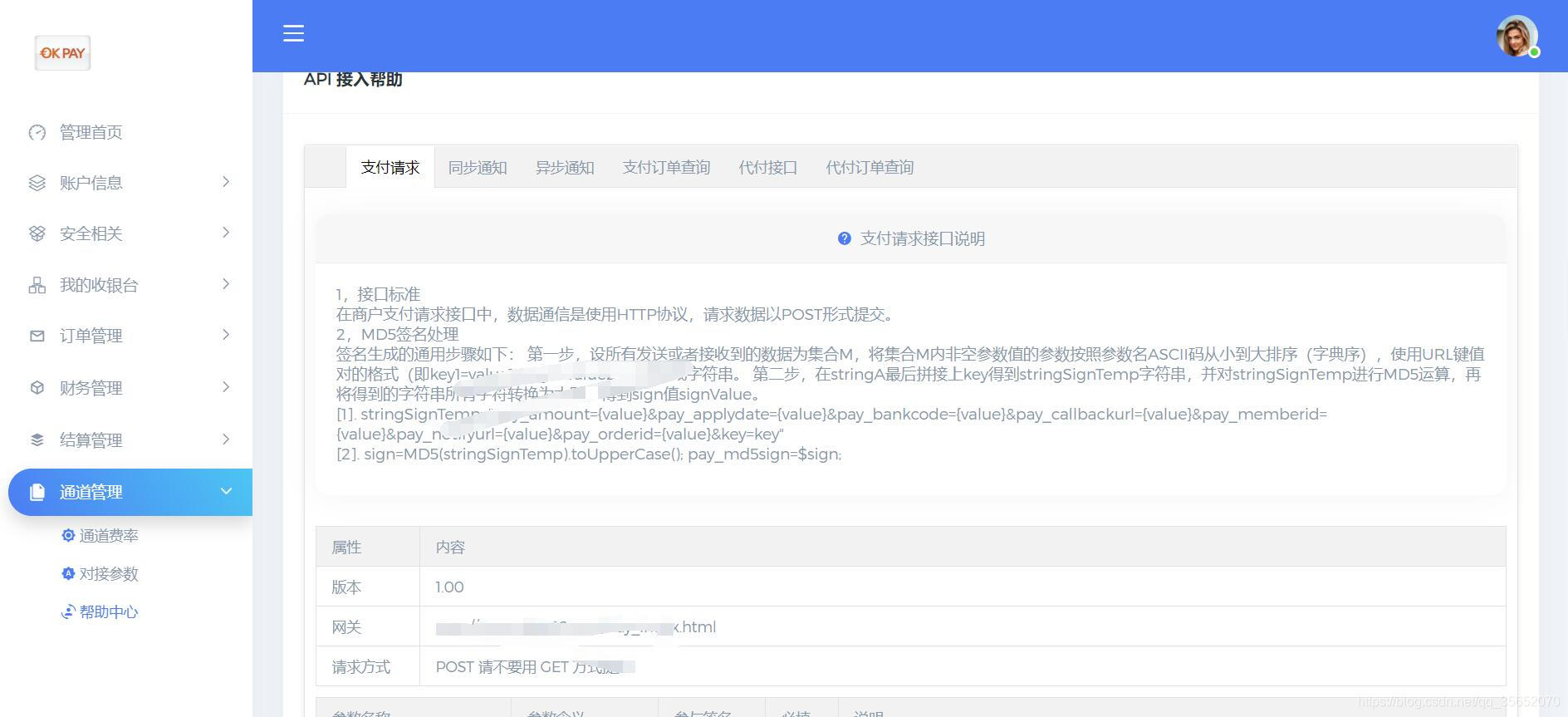Click the API 接入帮助 page title
The image size is (1568, 717).
click(x=353, y=79)
